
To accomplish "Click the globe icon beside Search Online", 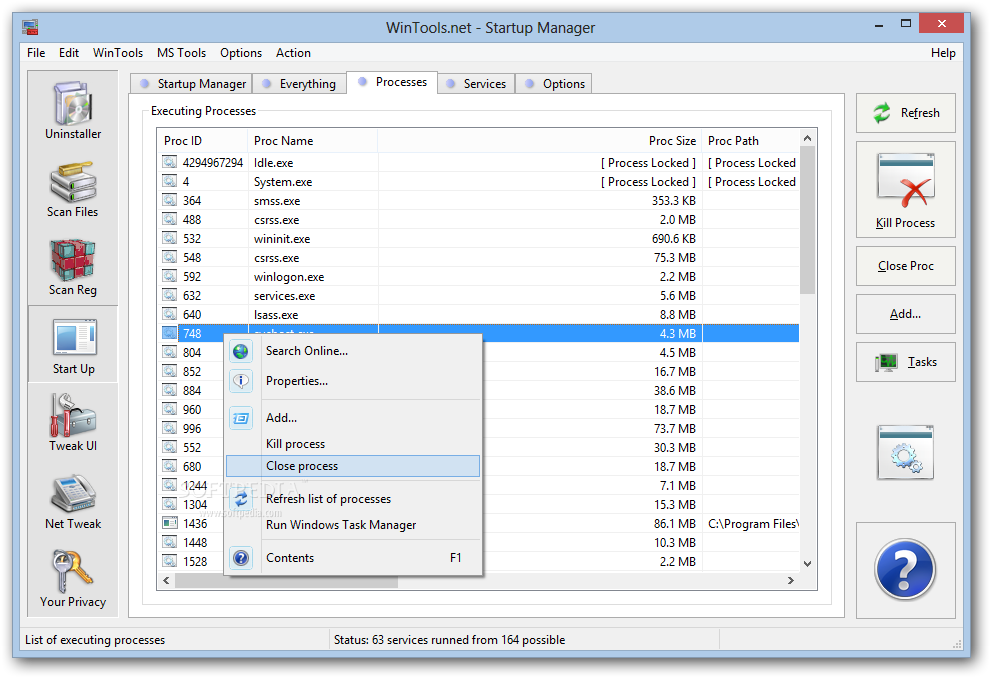I will point(241,351).
